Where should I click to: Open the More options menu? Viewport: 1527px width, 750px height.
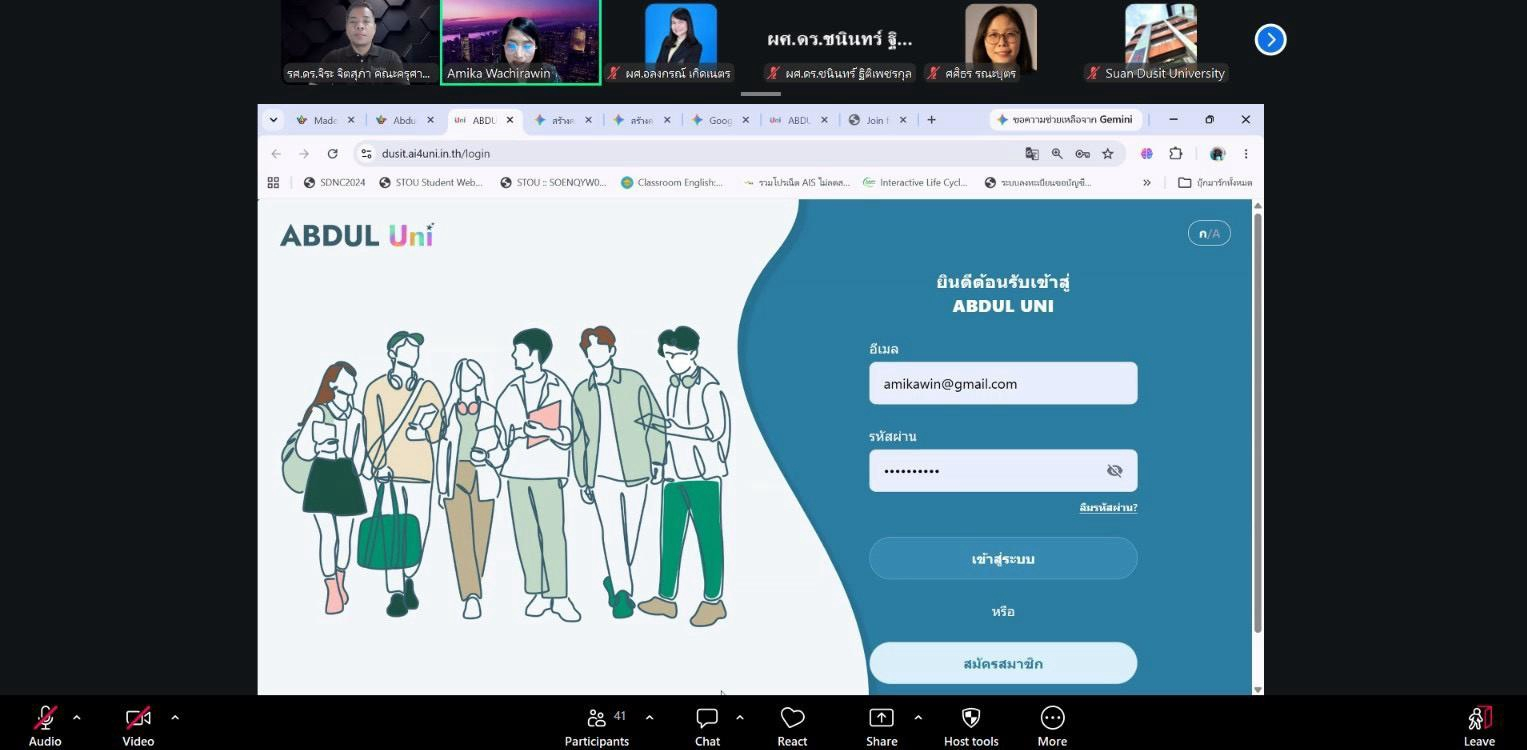pyautogui.click(x=1052, y=725)
